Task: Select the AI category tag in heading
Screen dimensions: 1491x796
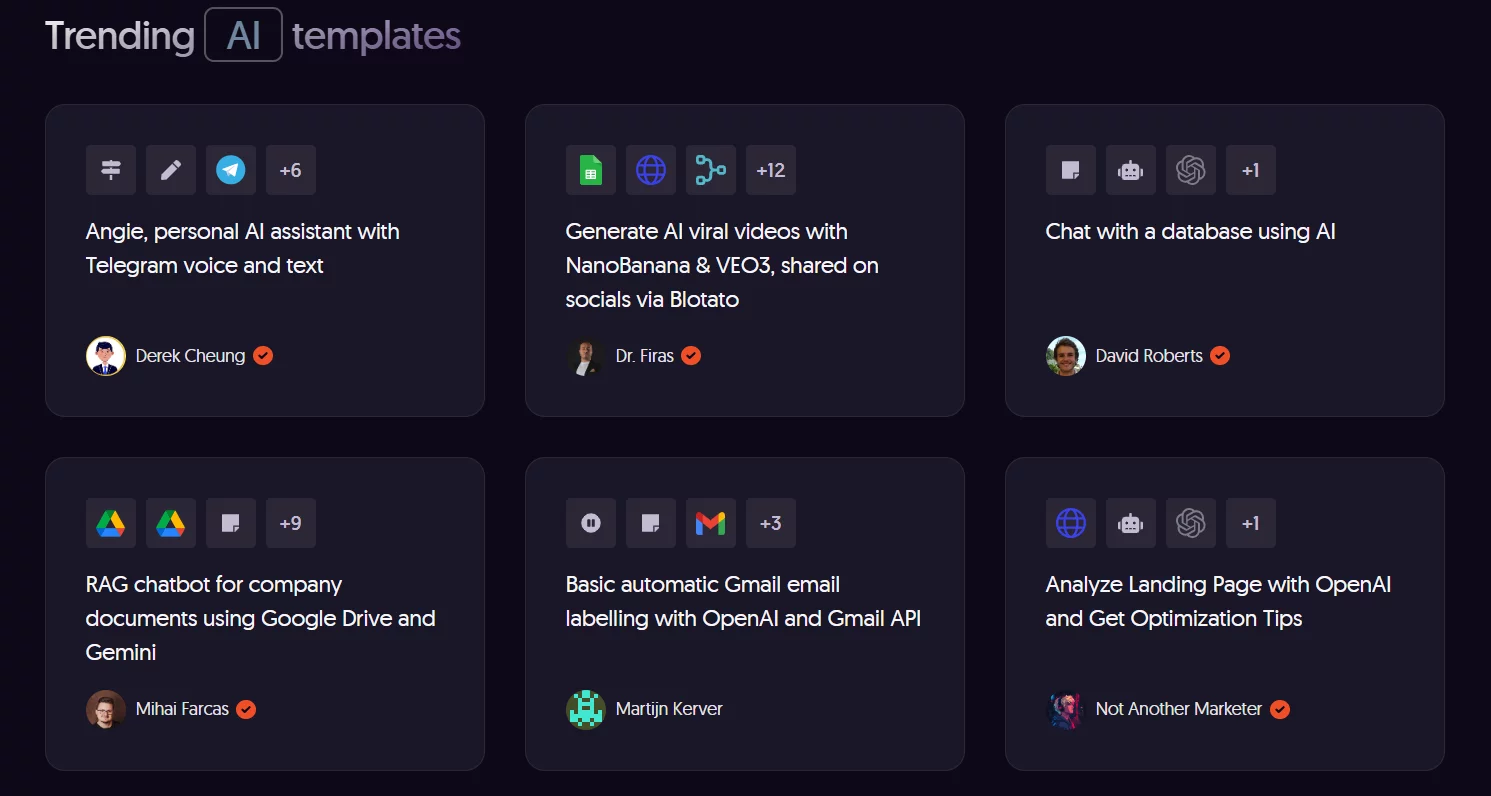Action: point(244,35)
